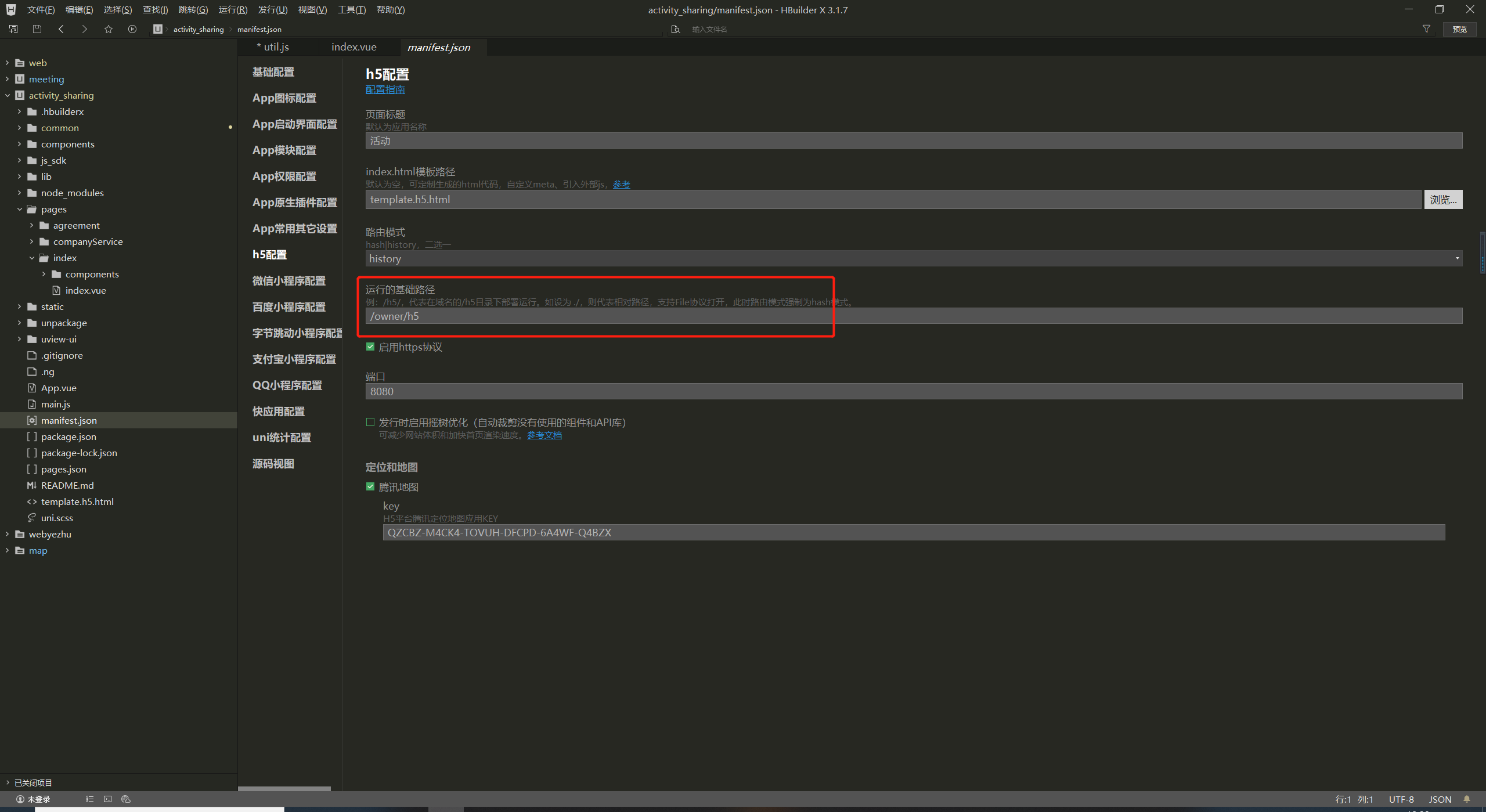
Task: Click the new file toolbar icon
Action: (13, 29)
